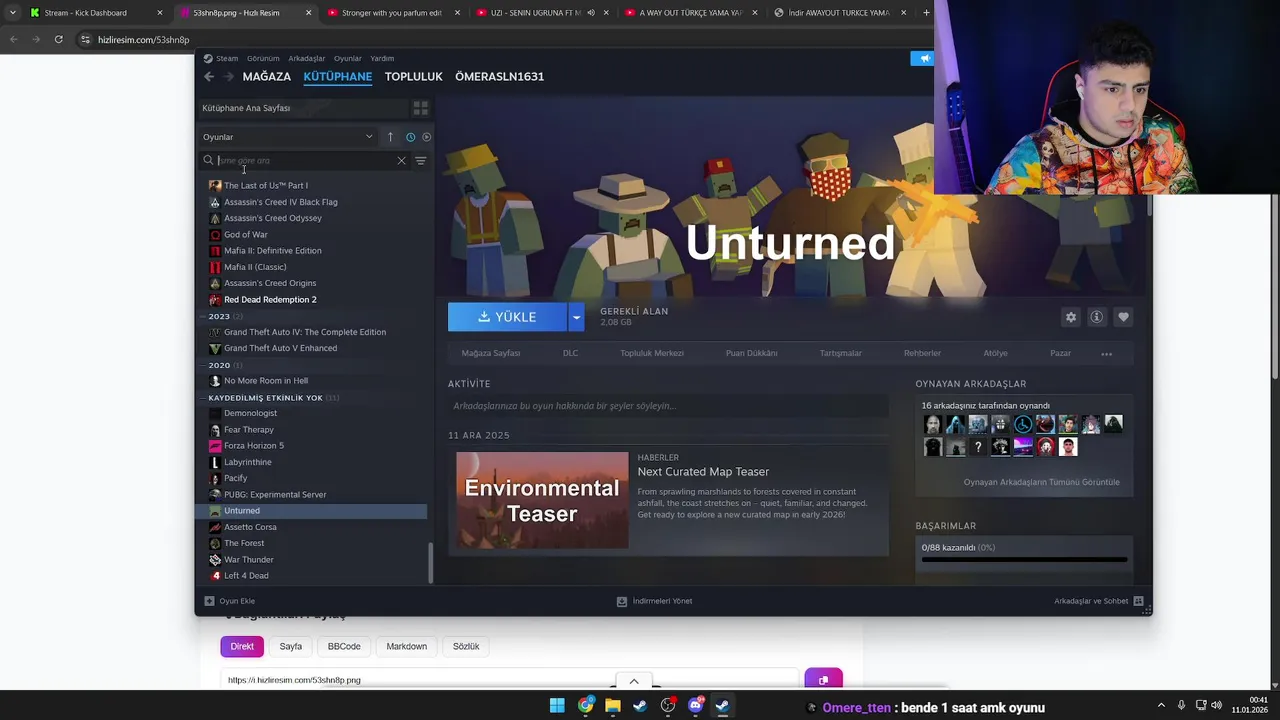1280x720 pixels.
Task: Add Unturned to favorites with heart icon
Action: coord(1123,317)
